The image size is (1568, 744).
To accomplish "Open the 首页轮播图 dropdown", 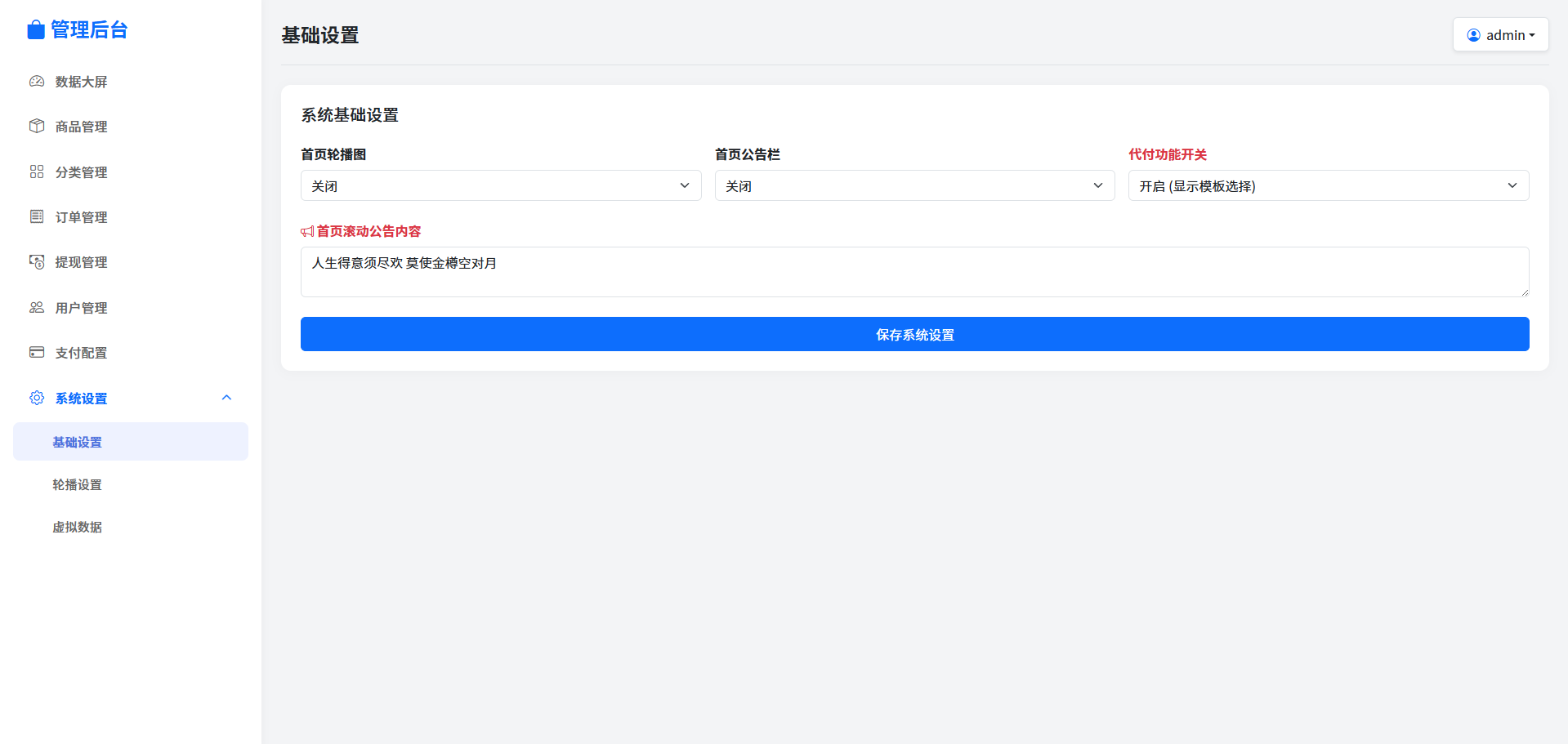I will 500,185.
